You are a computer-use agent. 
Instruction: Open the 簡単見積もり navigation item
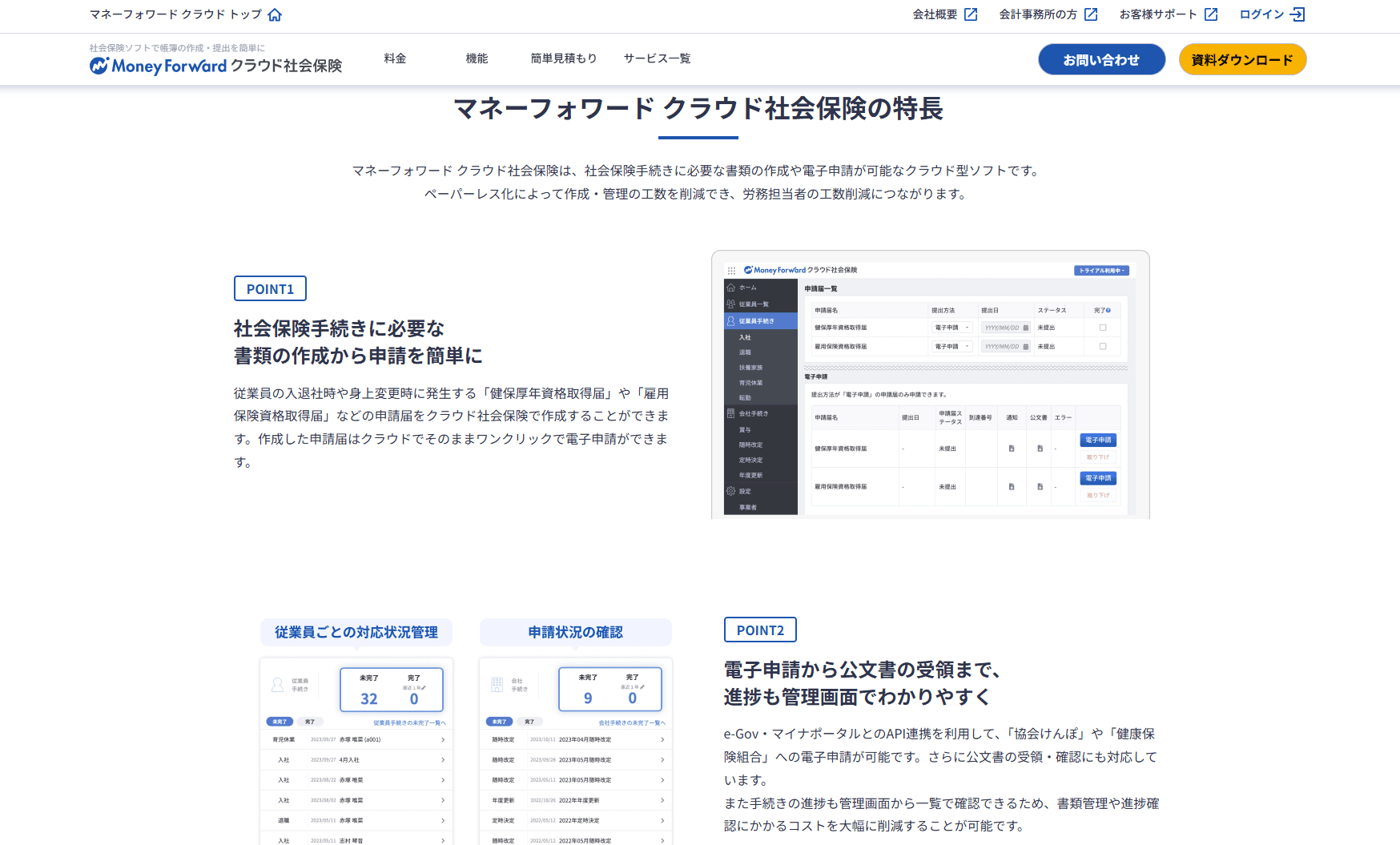pos(564,58)
